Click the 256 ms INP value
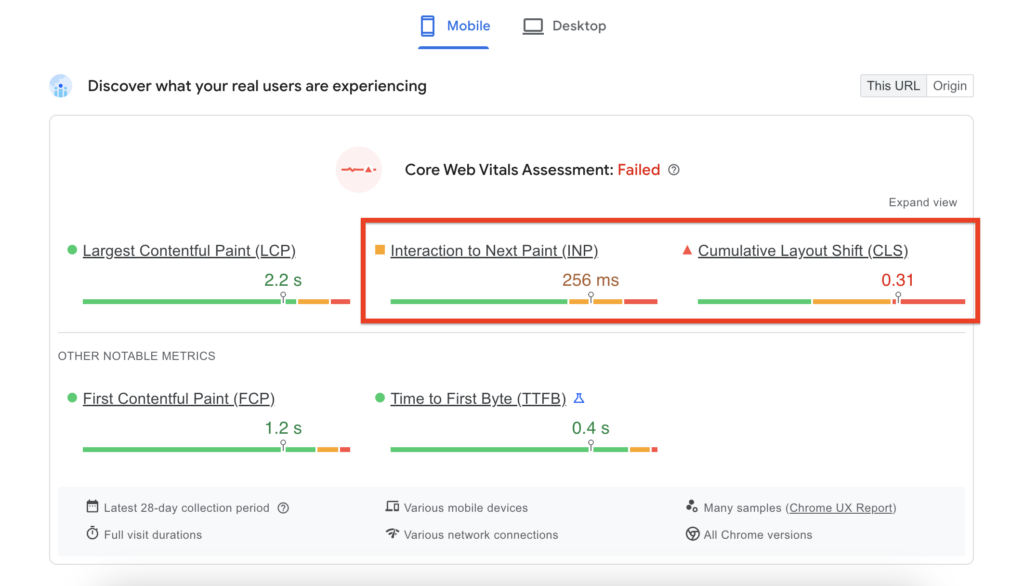The height and width of the screenshot is (586, 1024). 590,280
